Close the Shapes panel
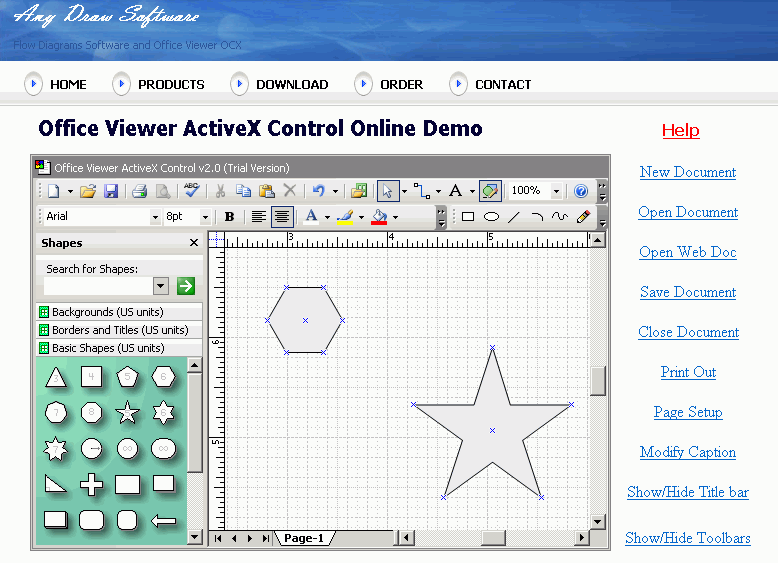Screen dimensions: 778x563 point(194,243)
